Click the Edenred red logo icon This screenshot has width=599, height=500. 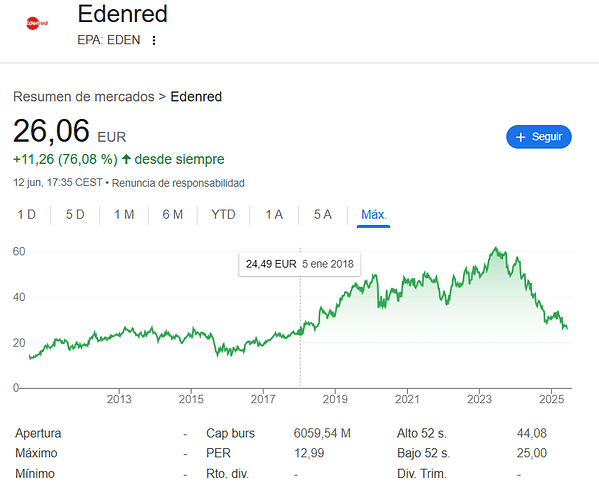[x=37, y=23]
